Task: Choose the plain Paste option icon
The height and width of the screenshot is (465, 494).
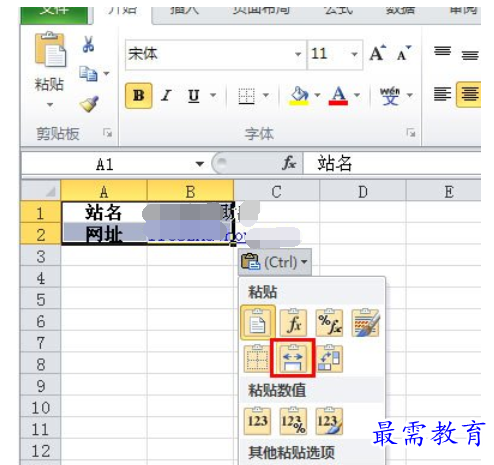Action: pyautogui.click(x=258, y=323)
